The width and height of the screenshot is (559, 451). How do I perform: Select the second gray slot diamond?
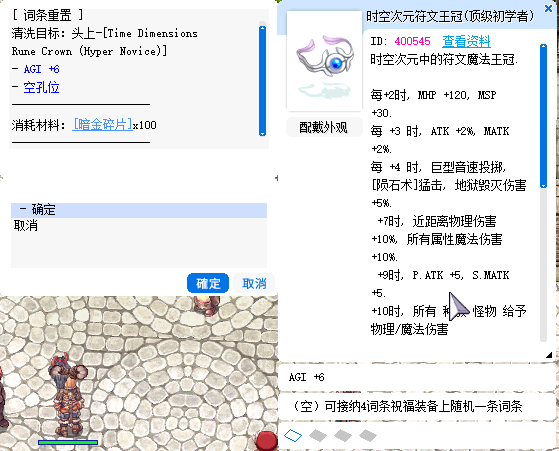pyautogui.click(x=318, y=435)
